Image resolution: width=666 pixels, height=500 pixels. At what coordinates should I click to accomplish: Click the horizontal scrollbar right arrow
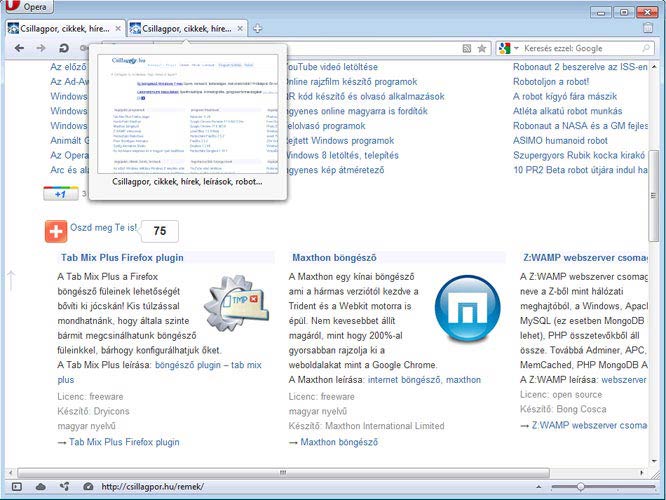[641, 473]
